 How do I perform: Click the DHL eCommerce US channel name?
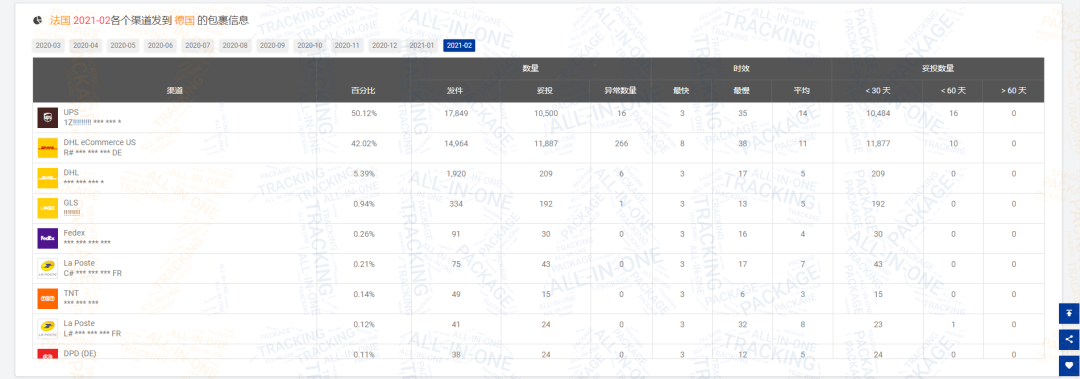point(99,142)
